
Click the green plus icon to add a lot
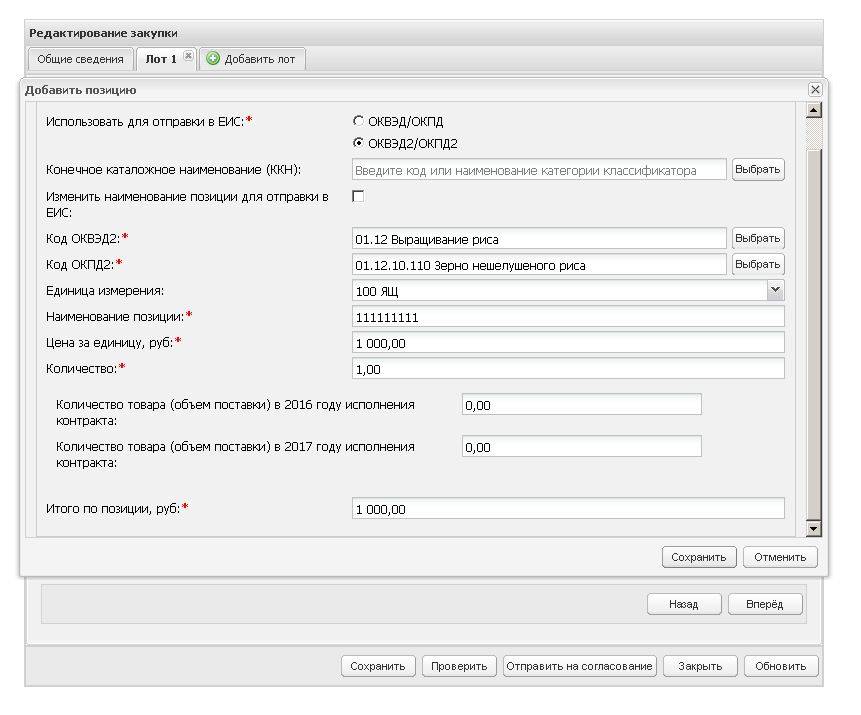click(x=213, y=59)
